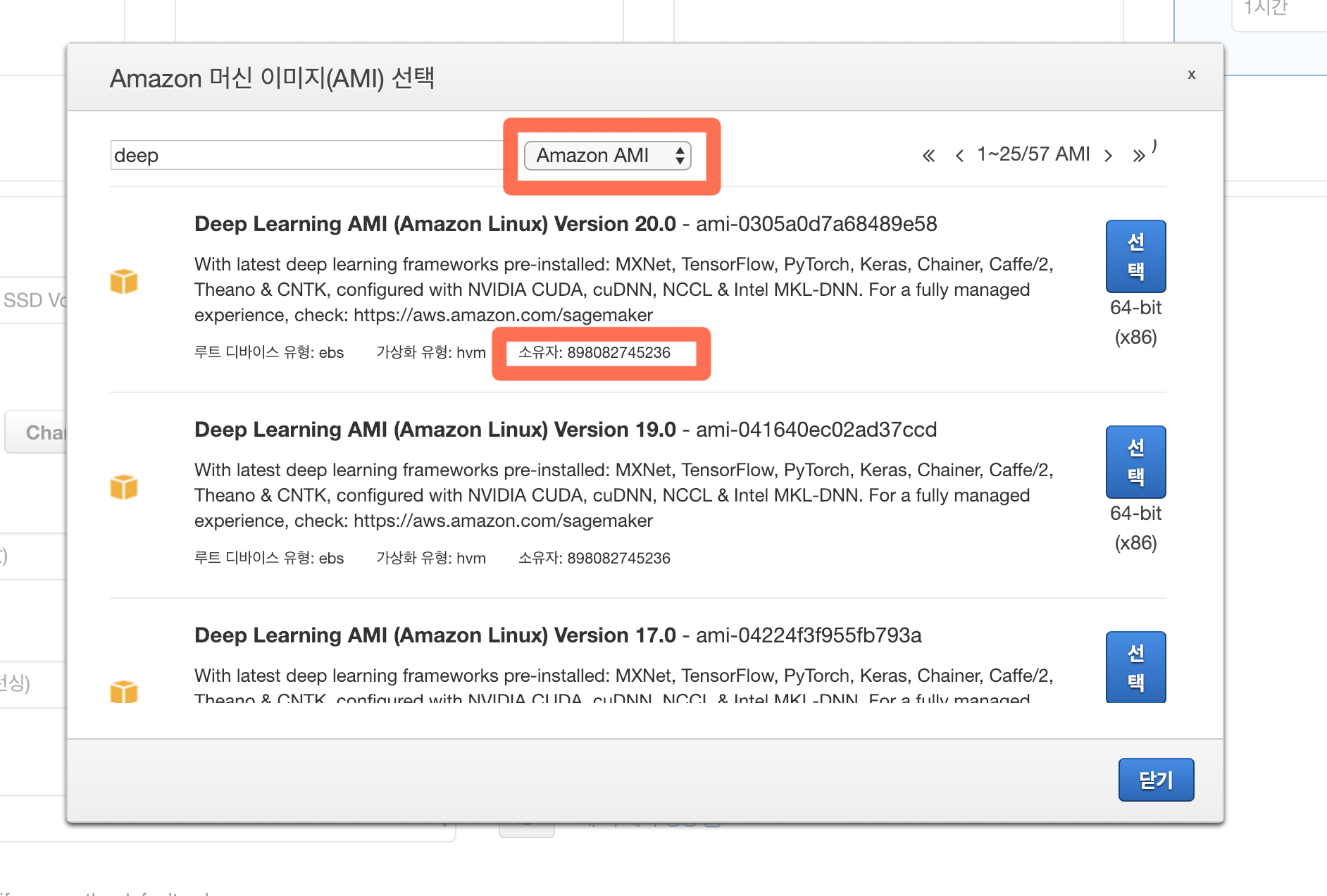Viewport: 1327px width, 896px height.
Task: Select Deep Learning AMI Version 17.0
Action: (x=1136, y=666)
